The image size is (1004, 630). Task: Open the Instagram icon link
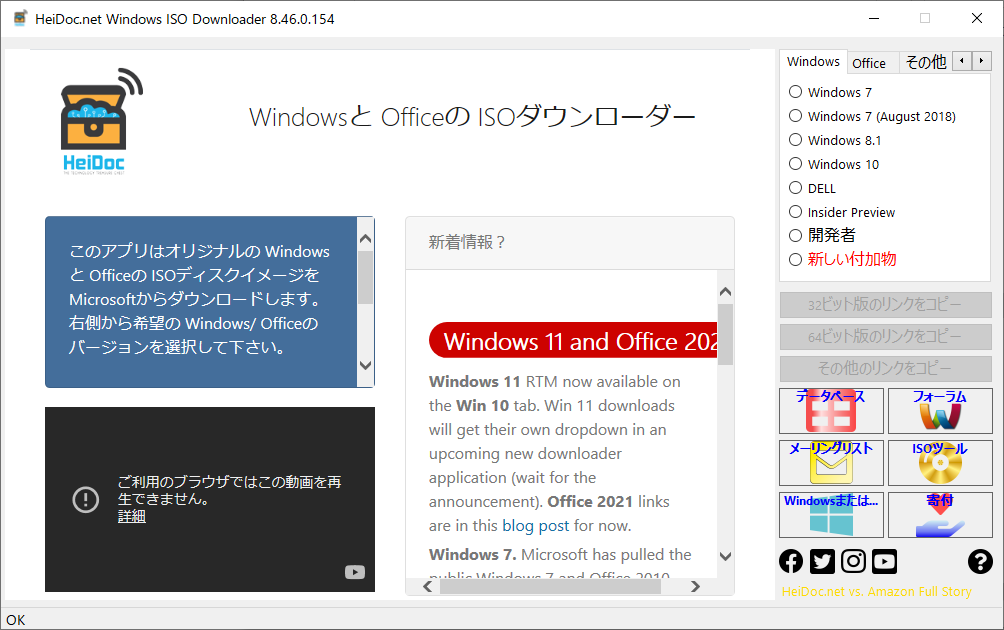pyautogui.click(x=853, y=561)
